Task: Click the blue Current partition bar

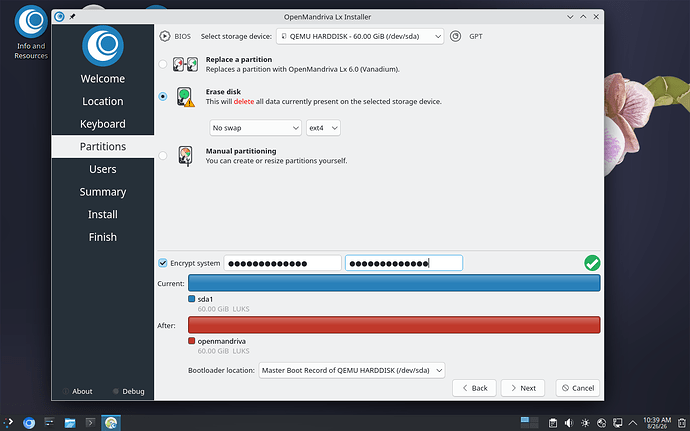Action: point(394,283)
